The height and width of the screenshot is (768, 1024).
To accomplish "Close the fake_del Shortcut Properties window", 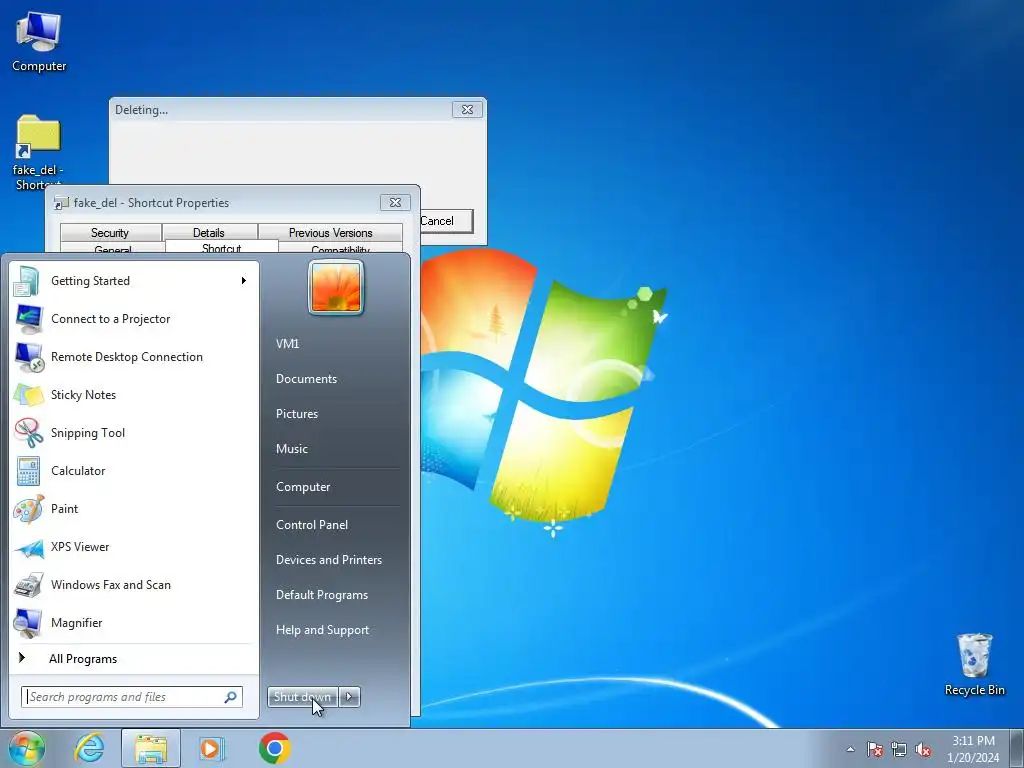I will pos(395,202).
